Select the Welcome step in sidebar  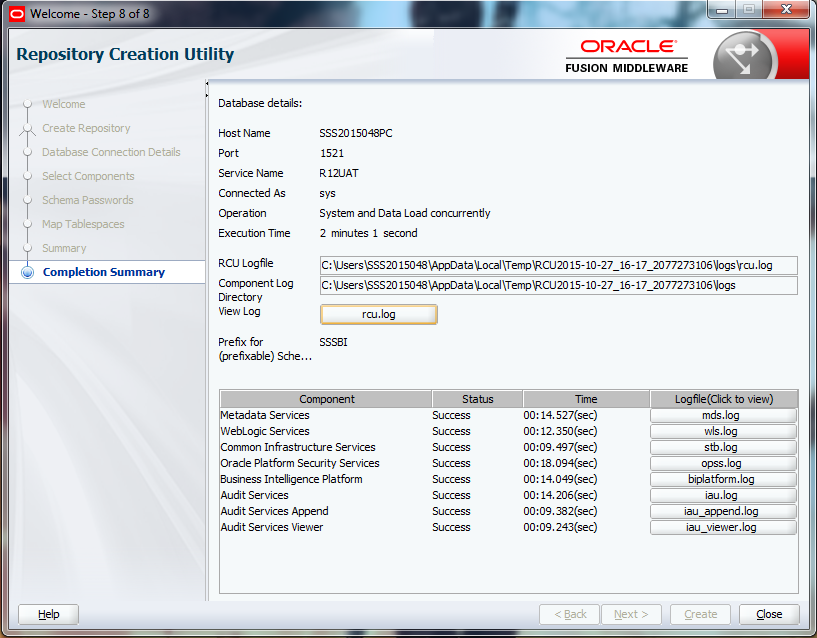(64, 104)
